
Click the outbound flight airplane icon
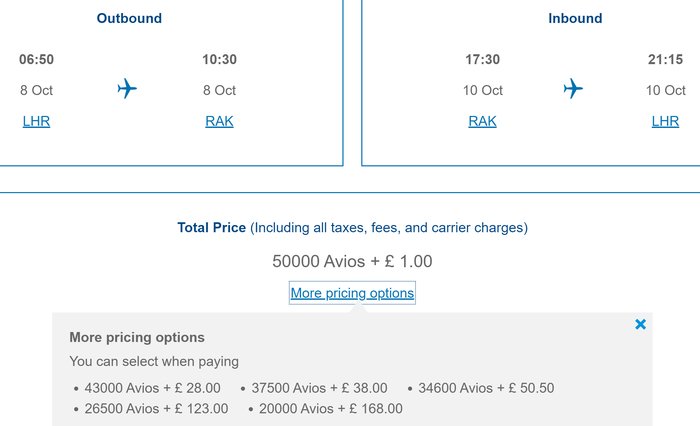tap(127, 88)
